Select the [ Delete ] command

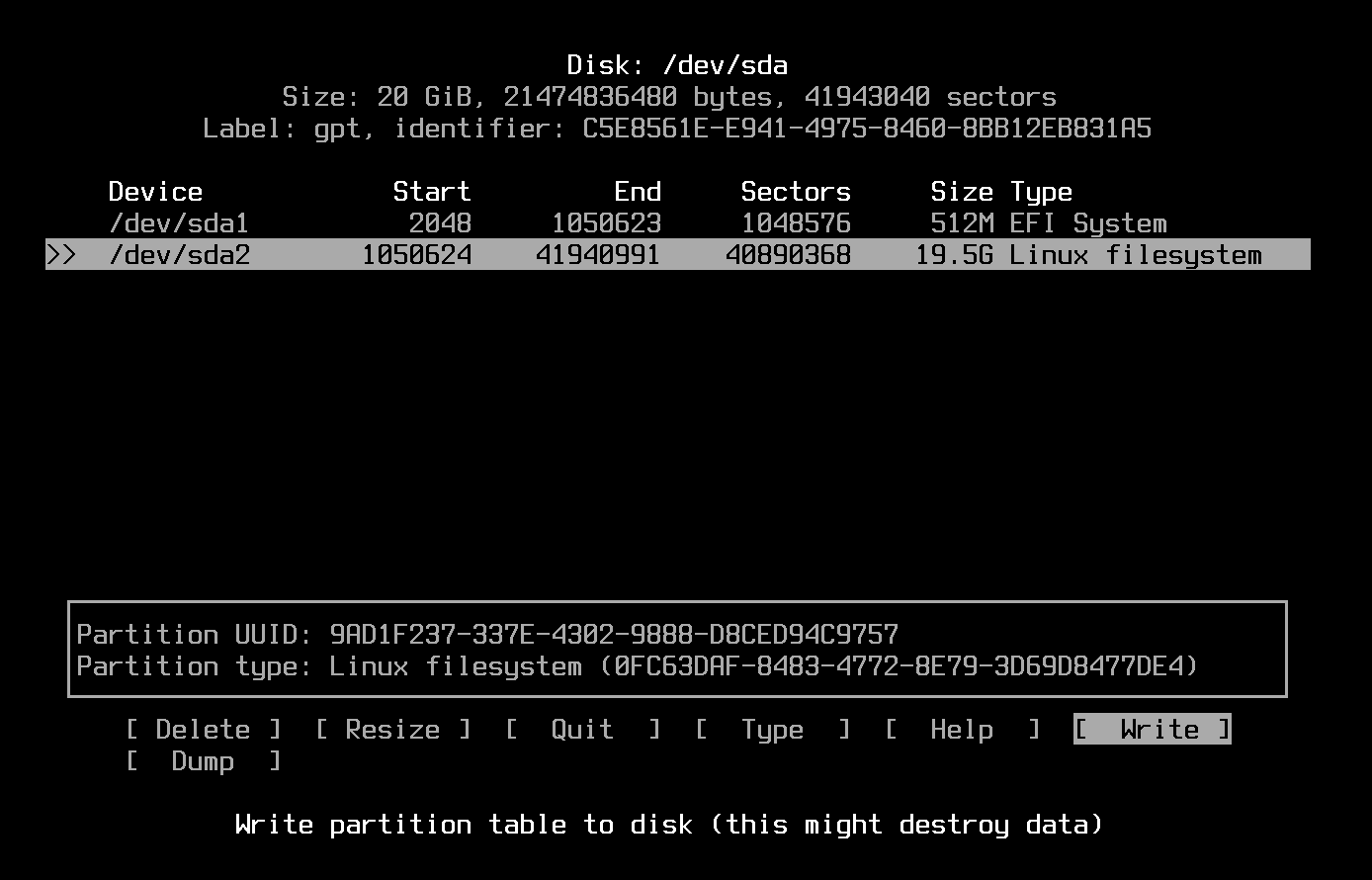pos(202,729)
